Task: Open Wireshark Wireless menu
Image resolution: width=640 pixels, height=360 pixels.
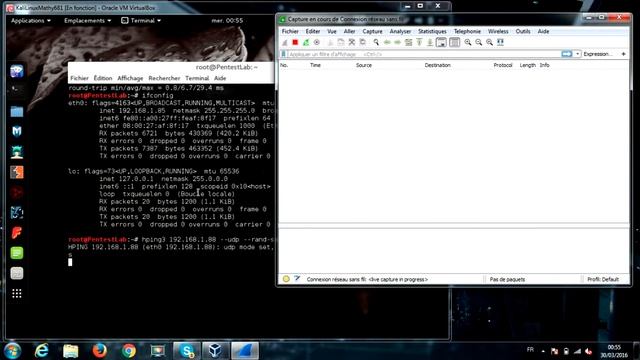Action: [498, 31]
